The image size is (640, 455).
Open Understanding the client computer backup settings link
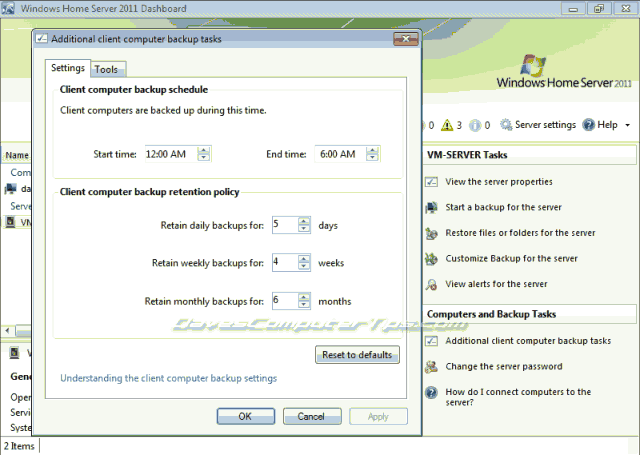(x=169, y=378)
